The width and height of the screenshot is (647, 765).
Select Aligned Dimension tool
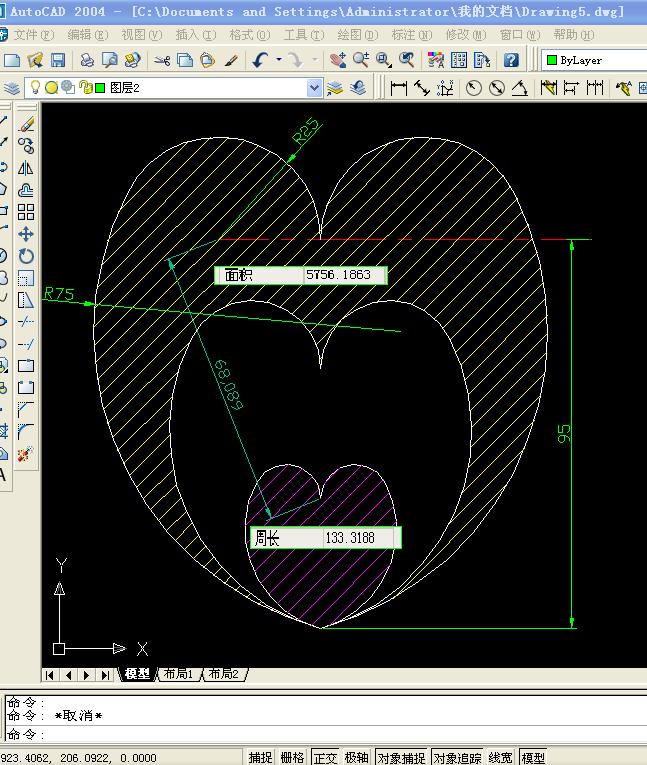click(x=422, y=88)
